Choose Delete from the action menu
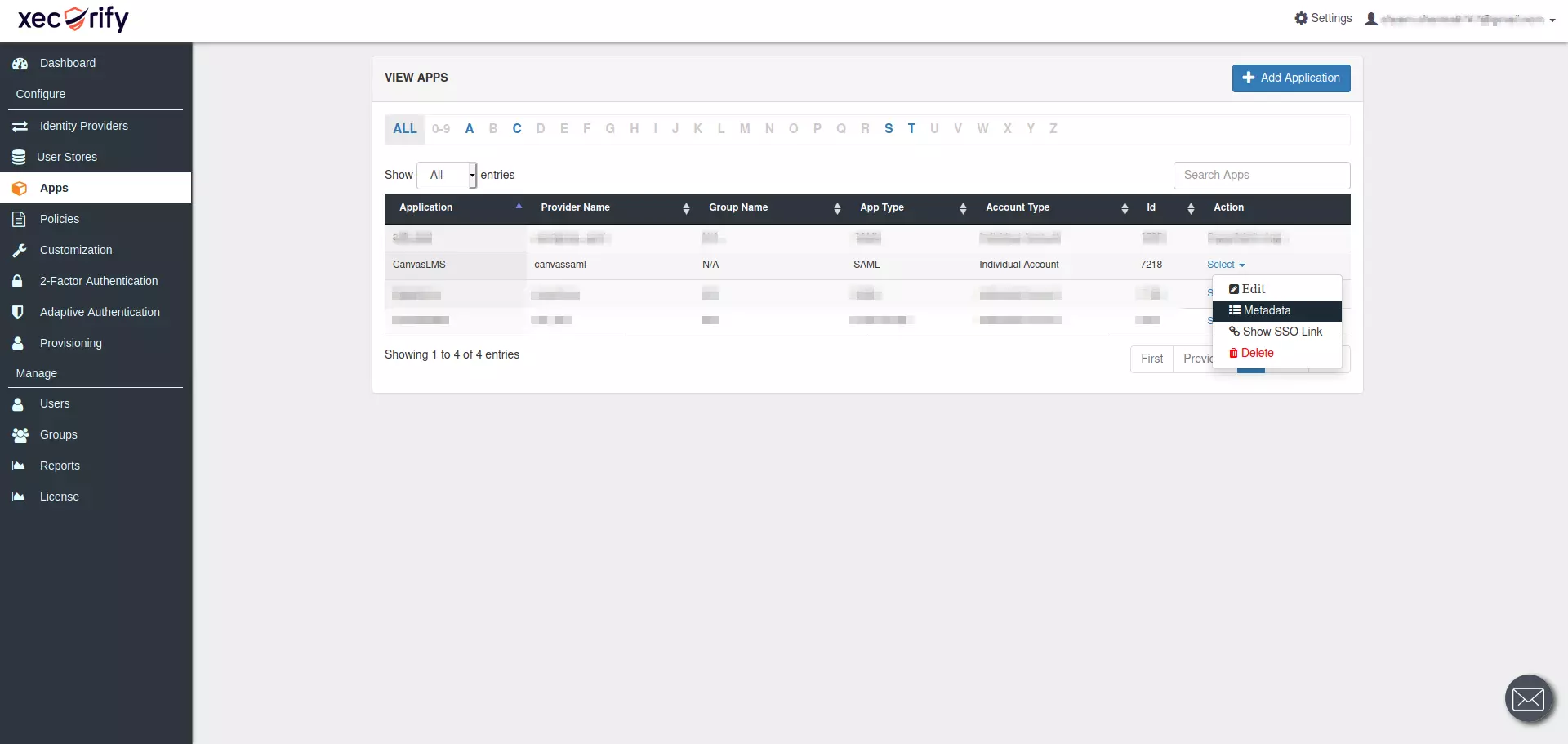Image resolution: width=1568 pixels, height=744 pixels. (1257, 353)
